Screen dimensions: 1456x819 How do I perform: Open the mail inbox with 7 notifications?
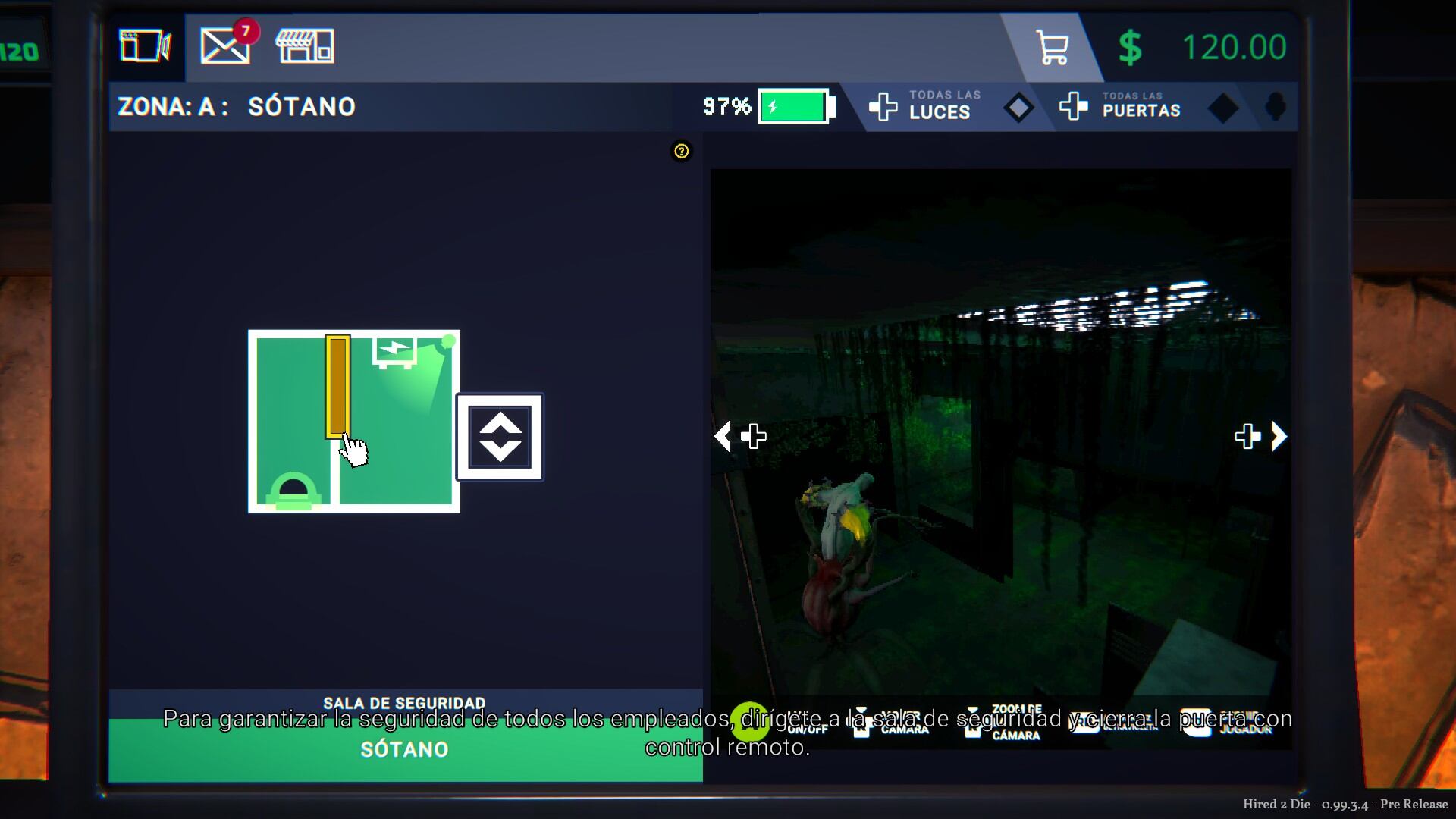tap(225, 46)
